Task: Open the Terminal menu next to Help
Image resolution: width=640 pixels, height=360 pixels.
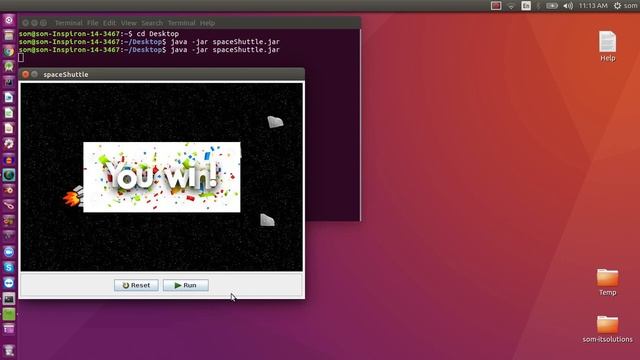Action: click(182, 23)
